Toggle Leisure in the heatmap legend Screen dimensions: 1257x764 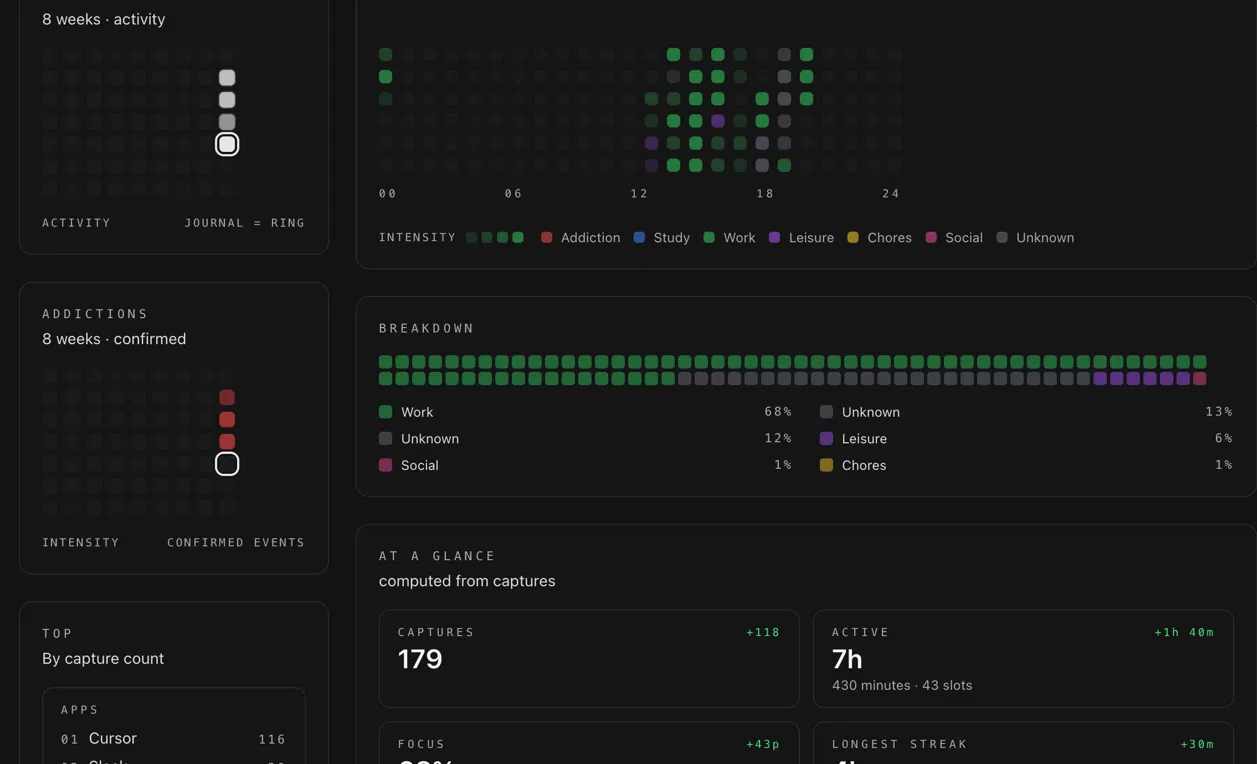[x=801, y=238]
